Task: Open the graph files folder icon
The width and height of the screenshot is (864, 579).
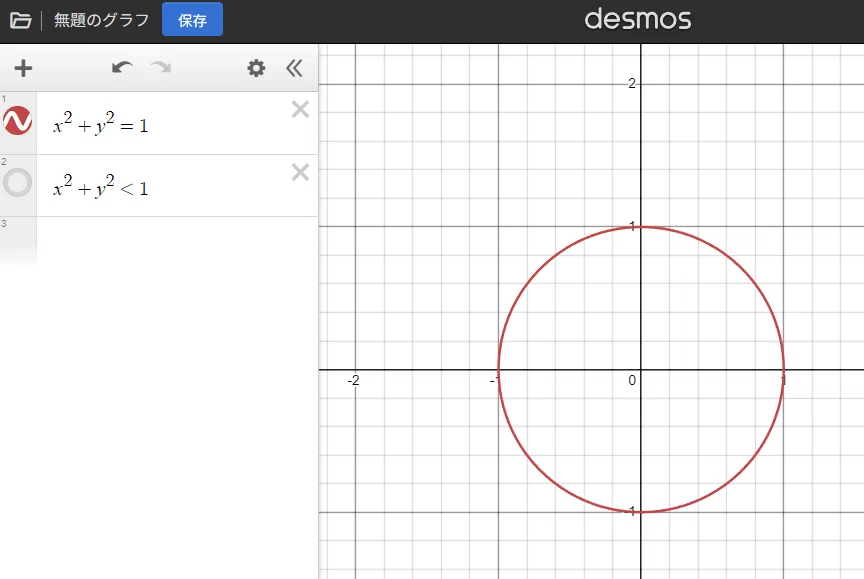Action: (x=20, y=20)
